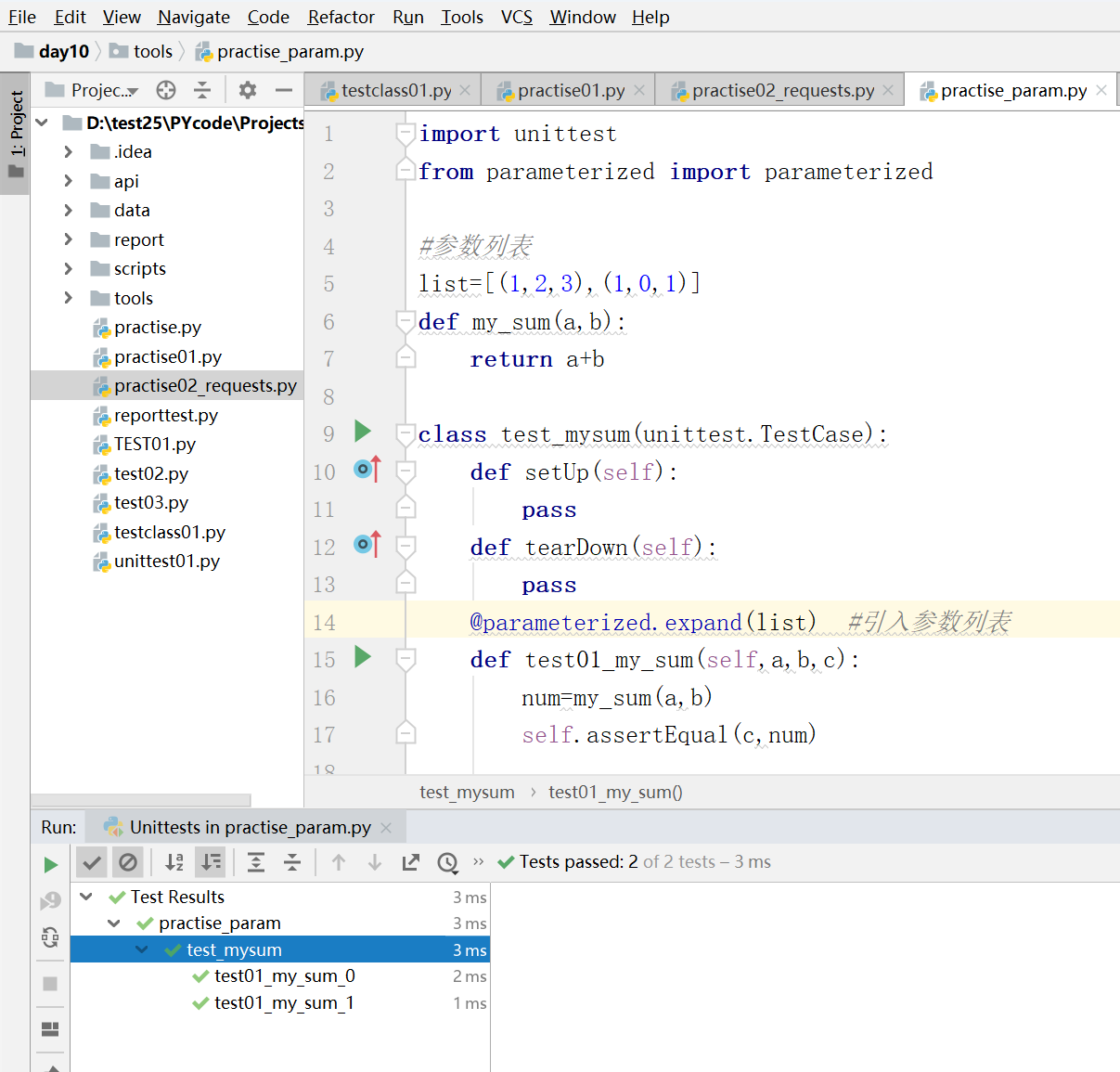This screenshot has width=1120, height=1072.
Task: Click tools in the navigation breadcrumb
Action: [x=142, y=51]
